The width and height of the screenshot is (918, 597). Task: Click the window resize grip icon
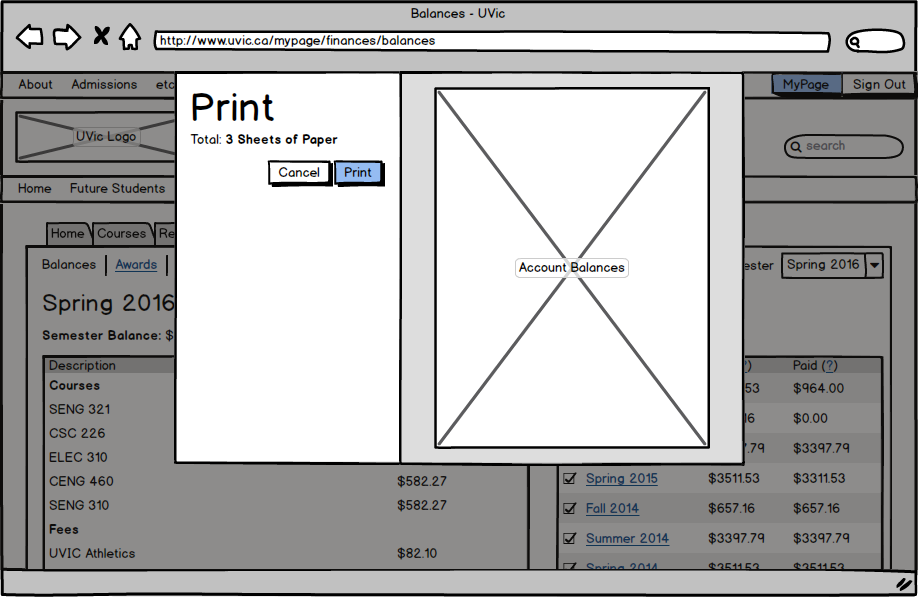click(x=905, y=583)
